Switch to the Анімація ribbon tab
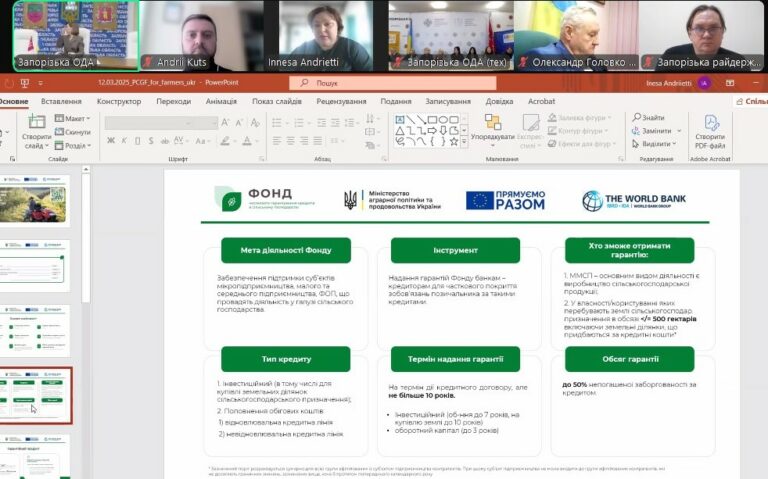The height and width of the screenshot is (479, 768). (x=221, y=101)
